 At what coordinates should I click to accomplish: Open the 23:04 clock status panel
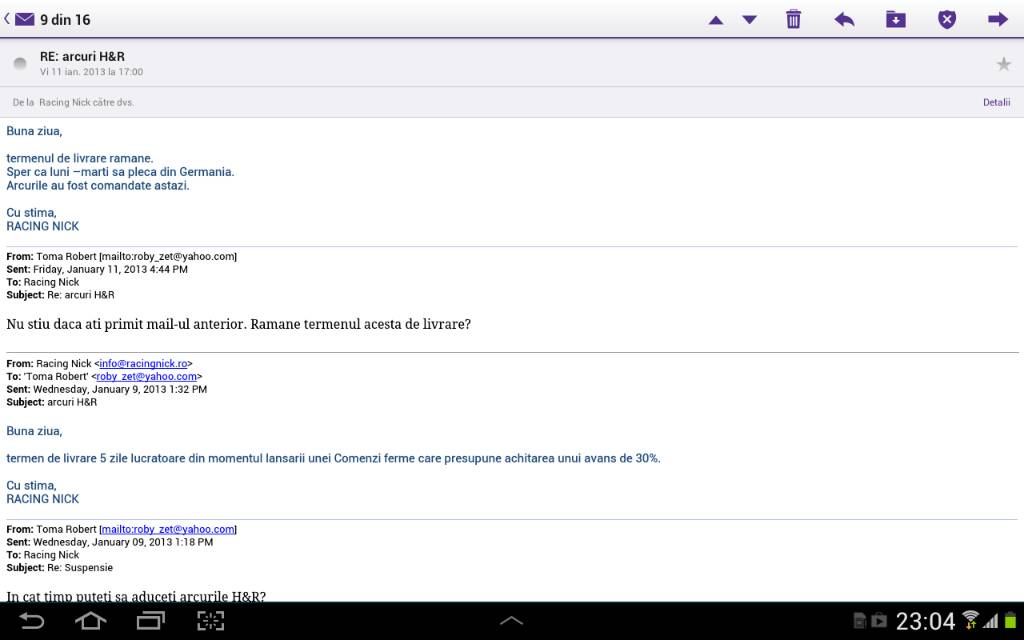pyautogui.click(x=925, y=621)
